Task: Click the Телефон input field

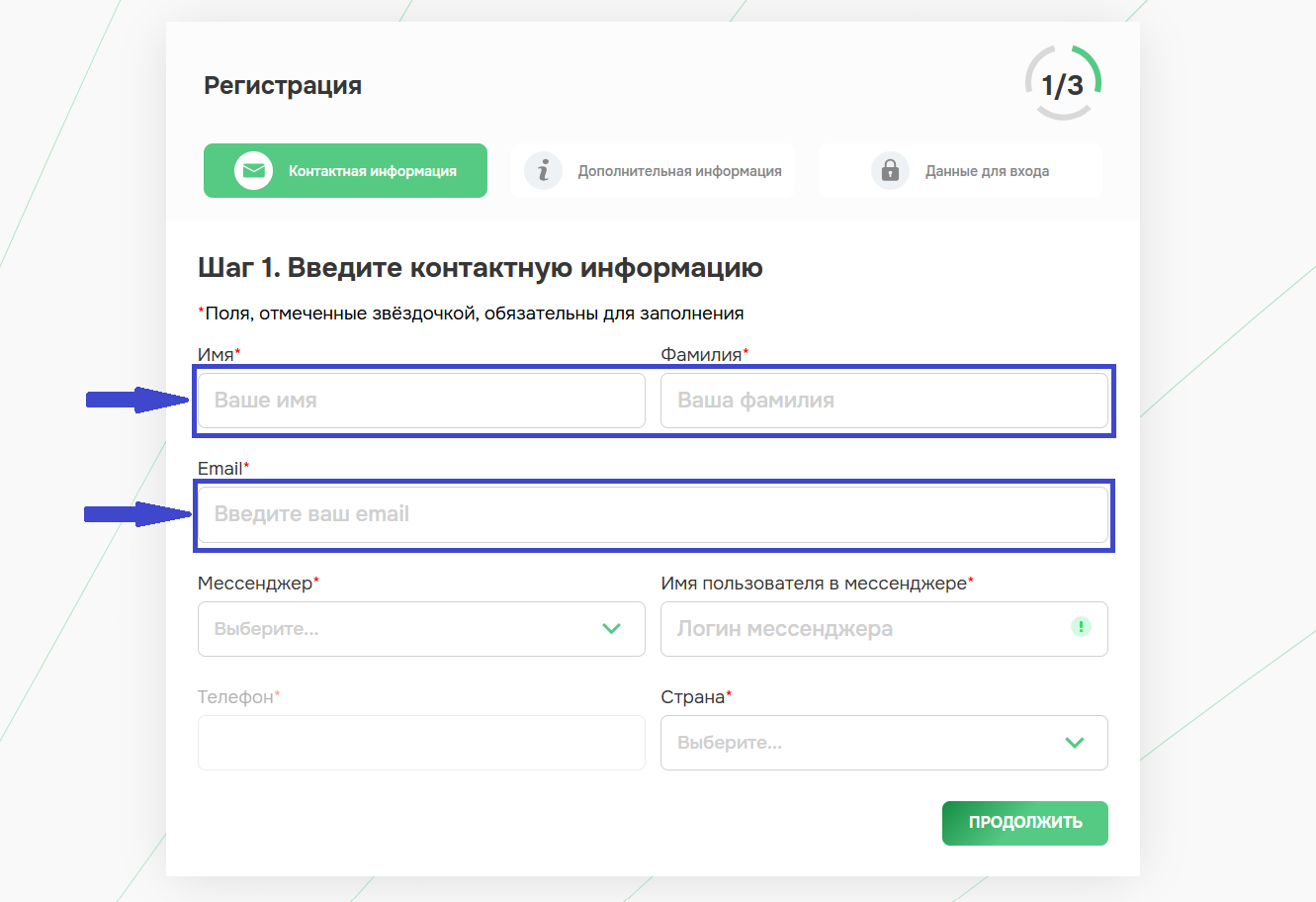Action: point(421,743)
